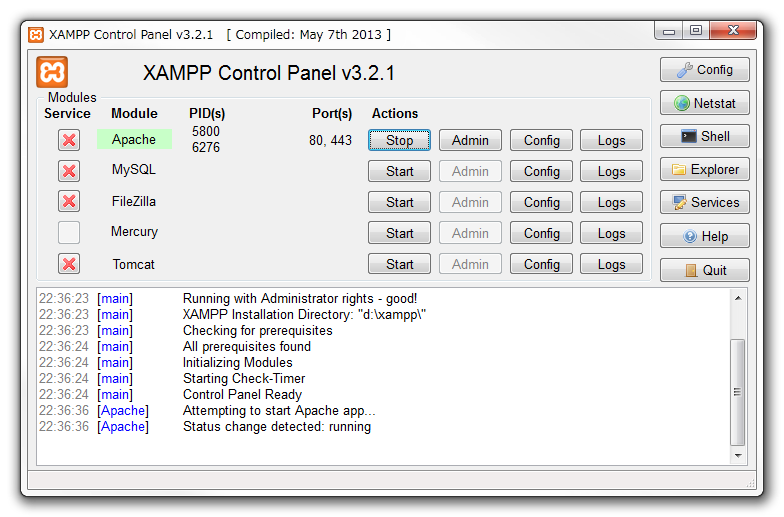Open the FileZilla Logs menu

click(x=611, y=202)
